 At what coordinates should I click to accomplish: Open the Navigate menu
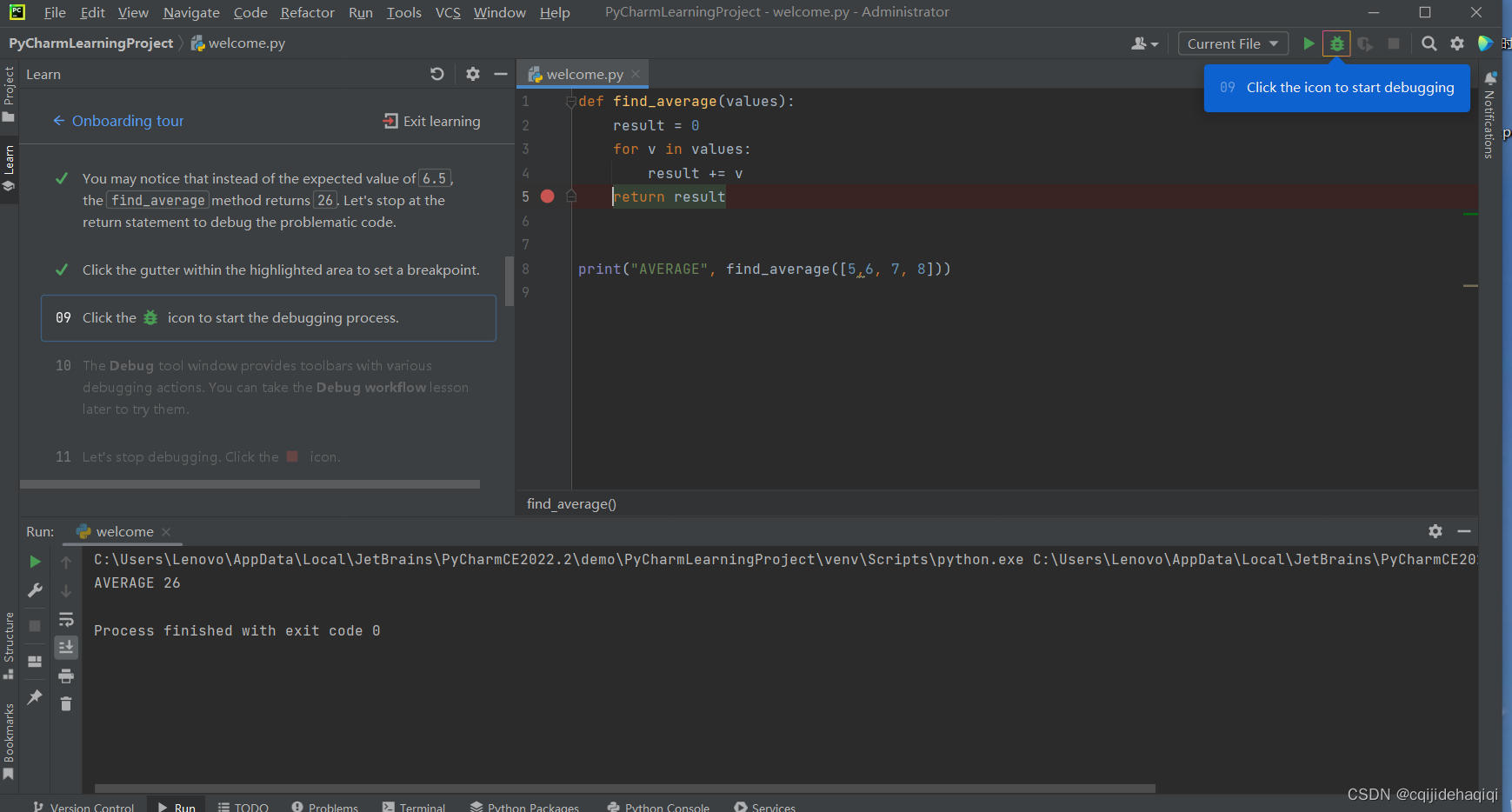click(x=191, y=12)
